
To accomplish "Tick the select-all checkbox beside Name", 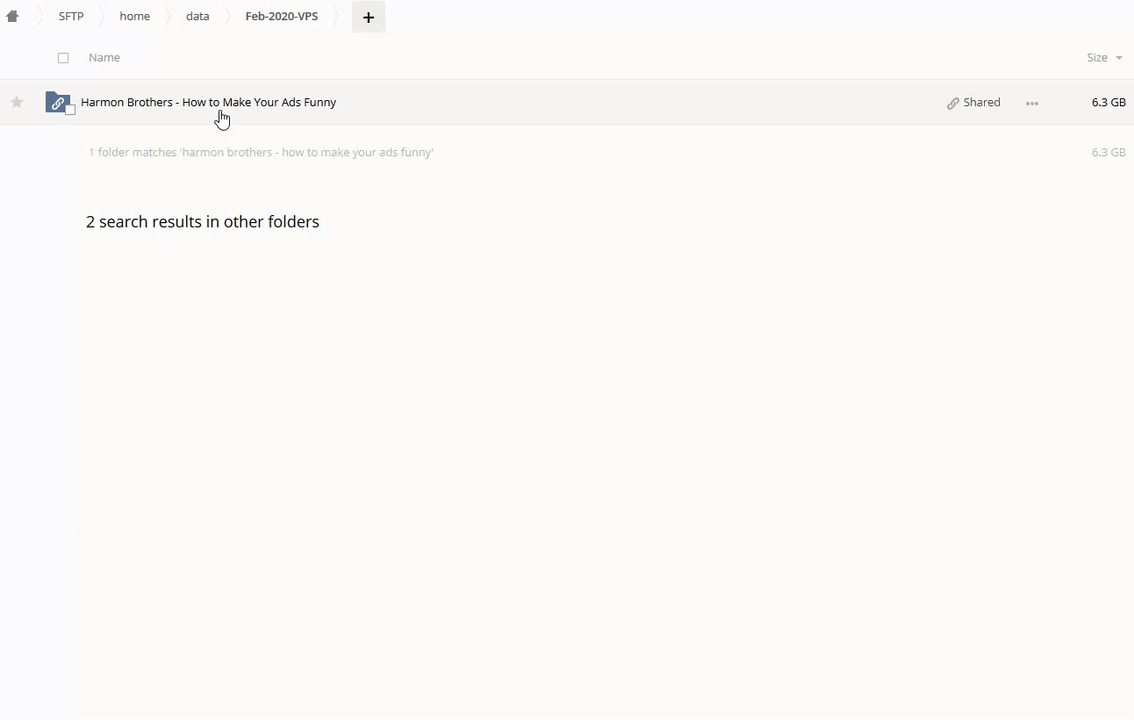I will click(x=63, y=58).
